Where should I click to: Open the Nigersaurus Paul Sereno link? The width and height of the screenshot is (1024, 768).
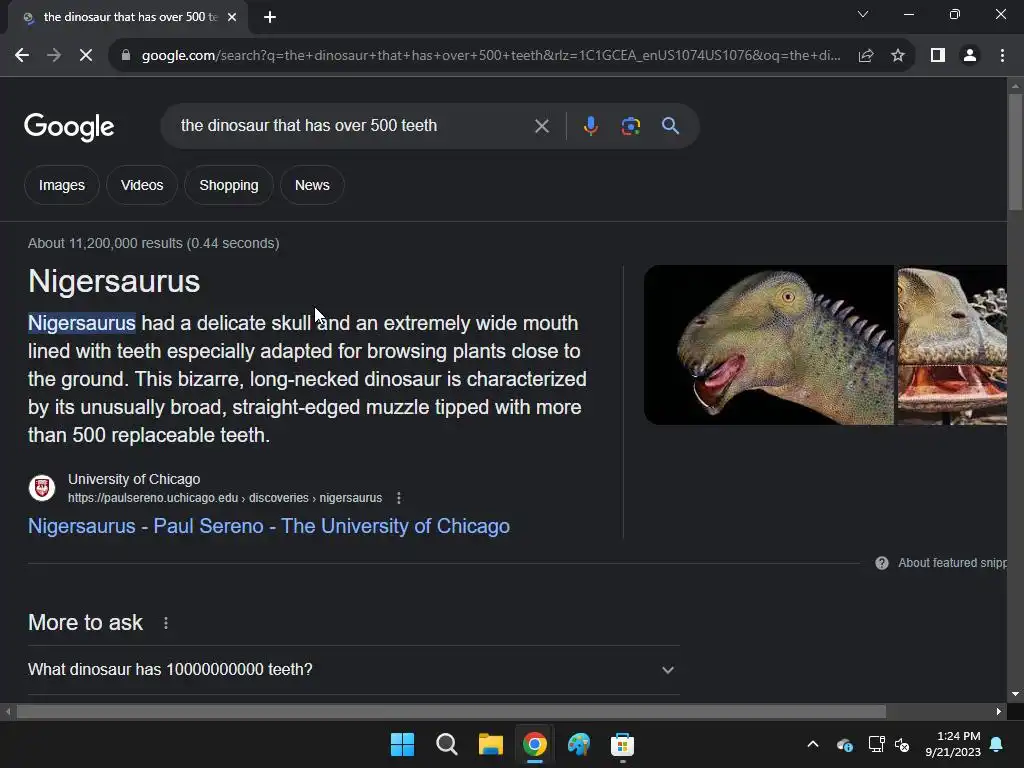(268, 526)
